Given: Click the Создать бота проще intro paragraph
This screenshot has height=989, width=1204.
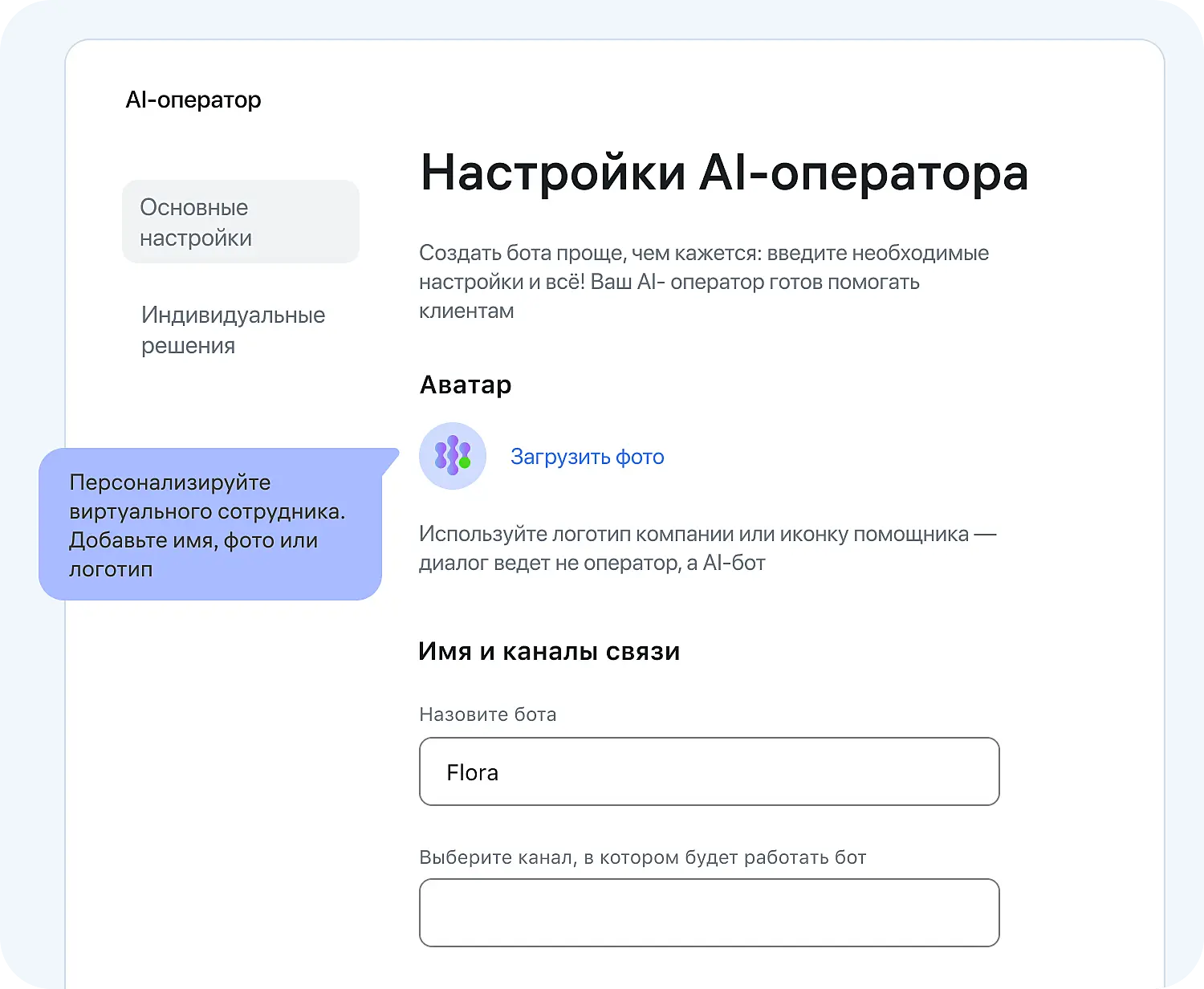Looking at the screenshot, I should pos(703,282).
